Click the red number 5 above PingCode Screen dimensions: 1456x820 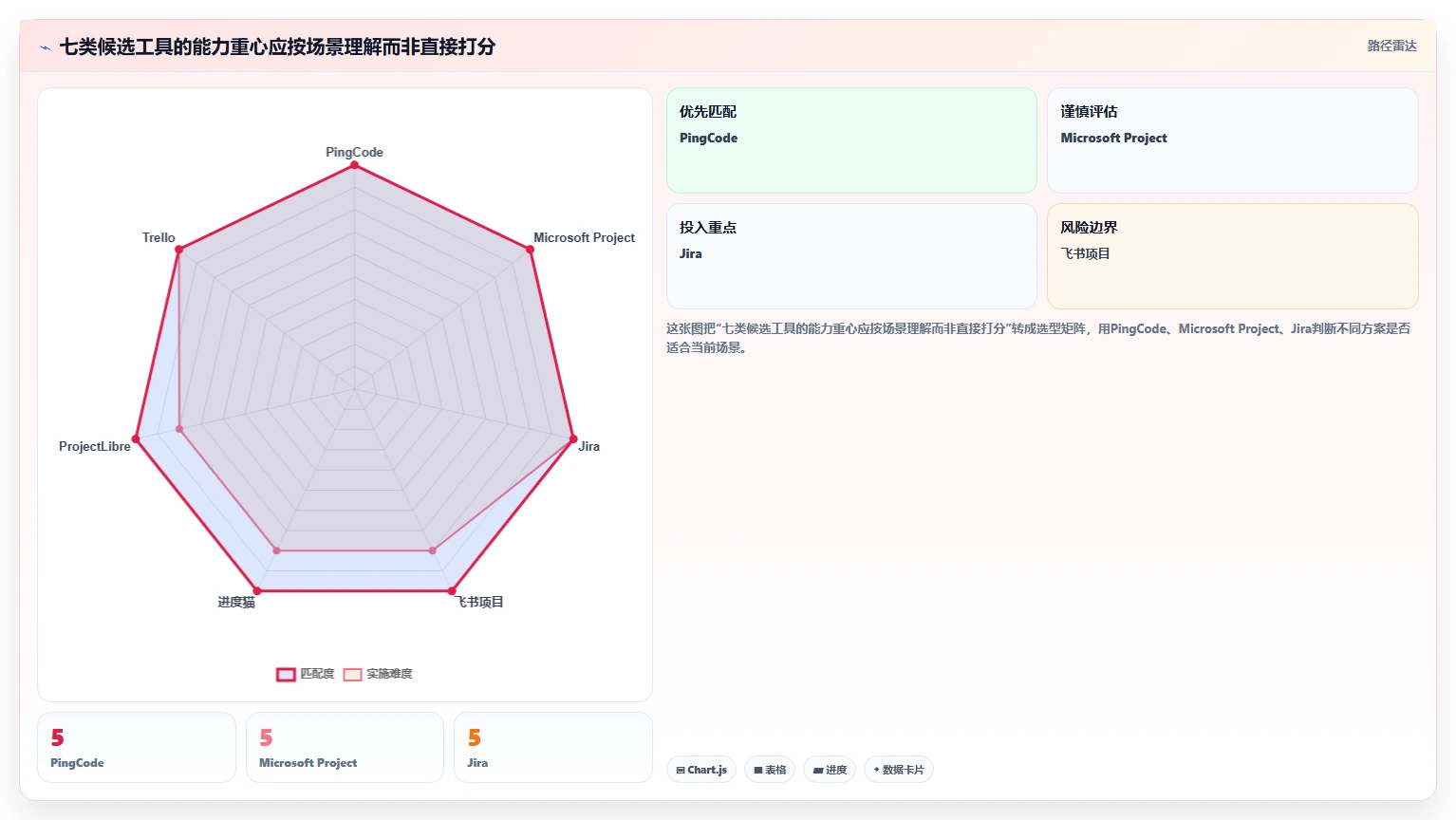(x=58, y=737)
